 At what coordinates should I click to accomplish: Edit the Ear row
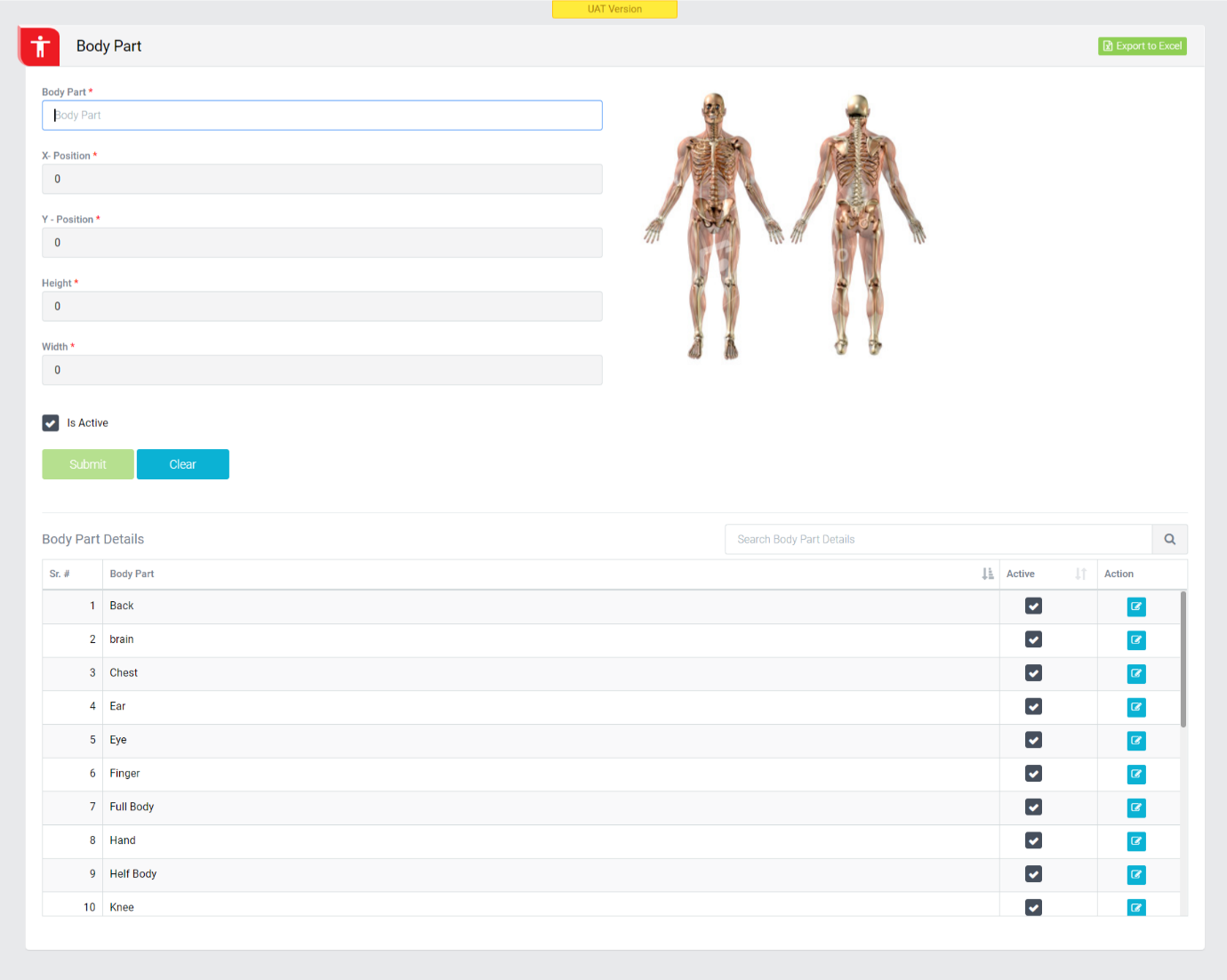click(1136, 707)
